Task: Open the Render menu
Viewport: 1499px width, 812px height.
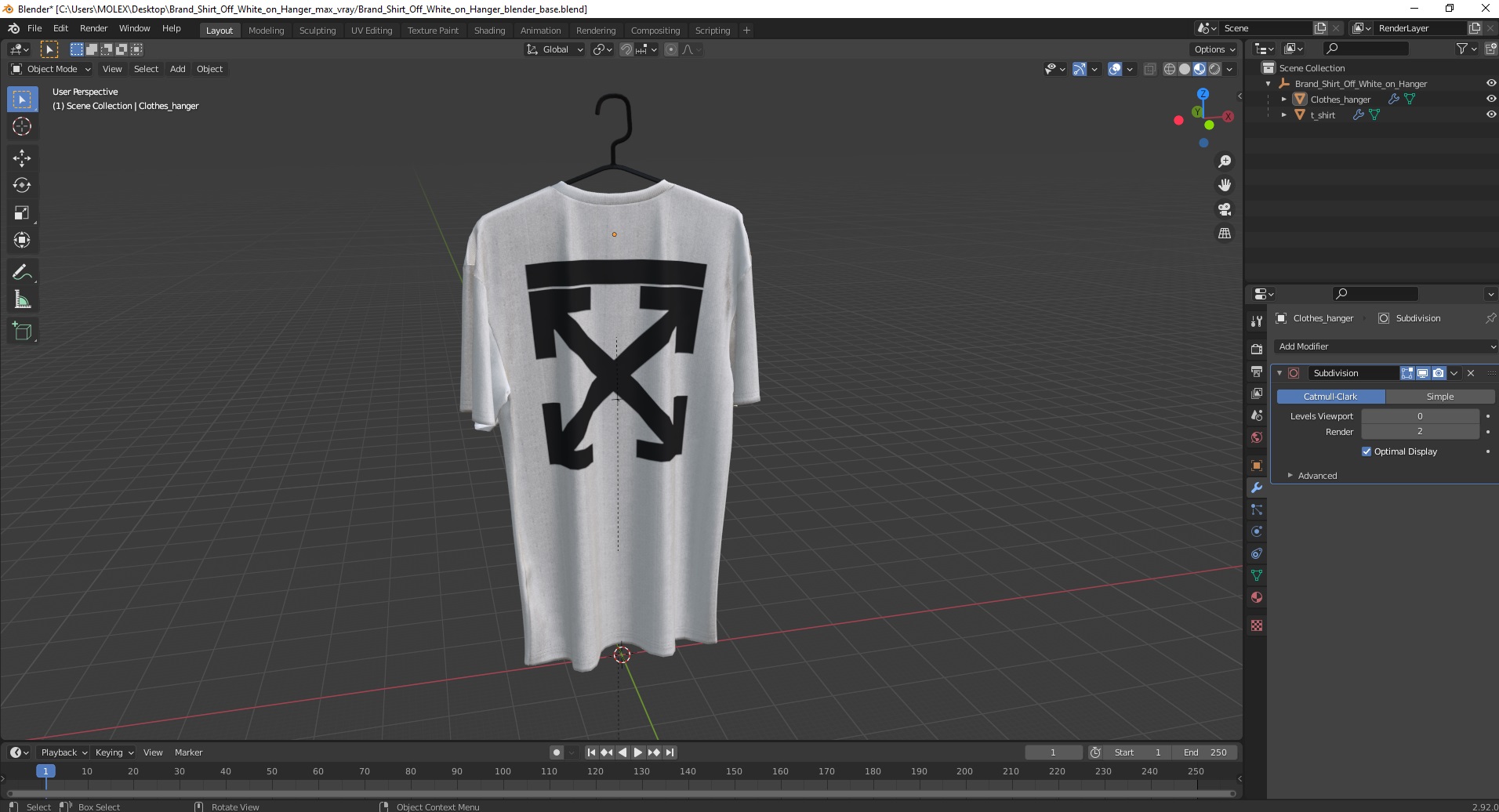Action: point(93,28)
